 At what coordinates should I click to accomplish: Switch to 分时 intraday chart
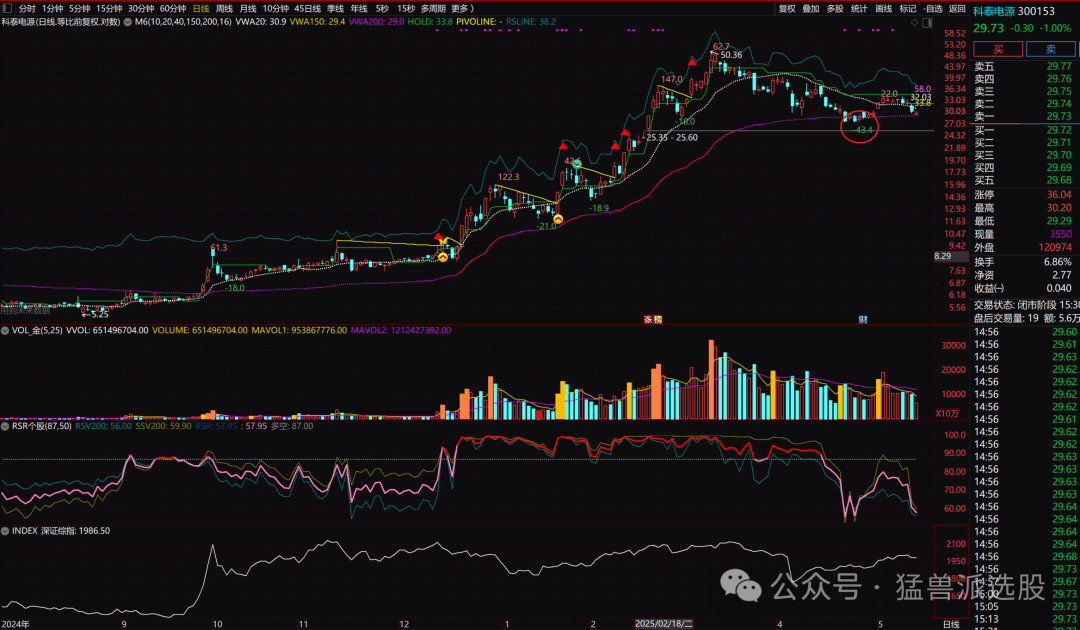(x=27, y=8)
